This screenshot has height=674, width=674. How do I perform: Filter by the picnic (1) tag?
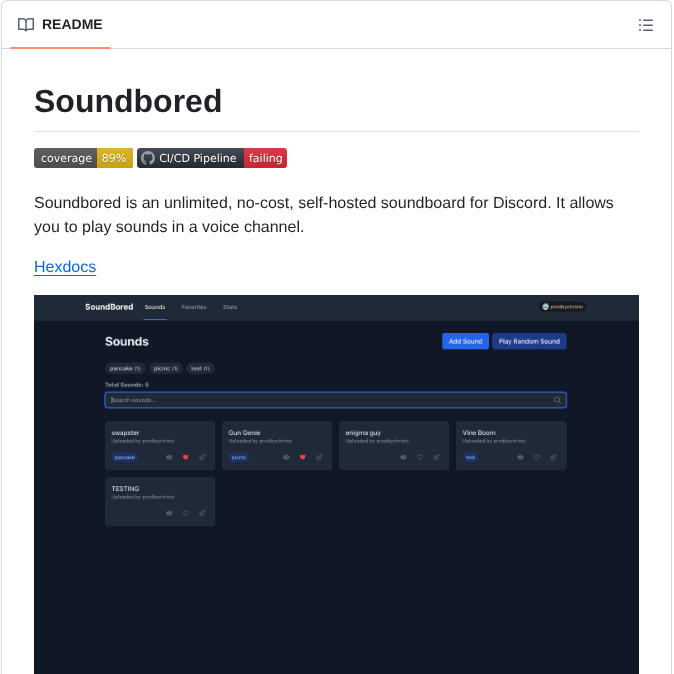[166, 368]
